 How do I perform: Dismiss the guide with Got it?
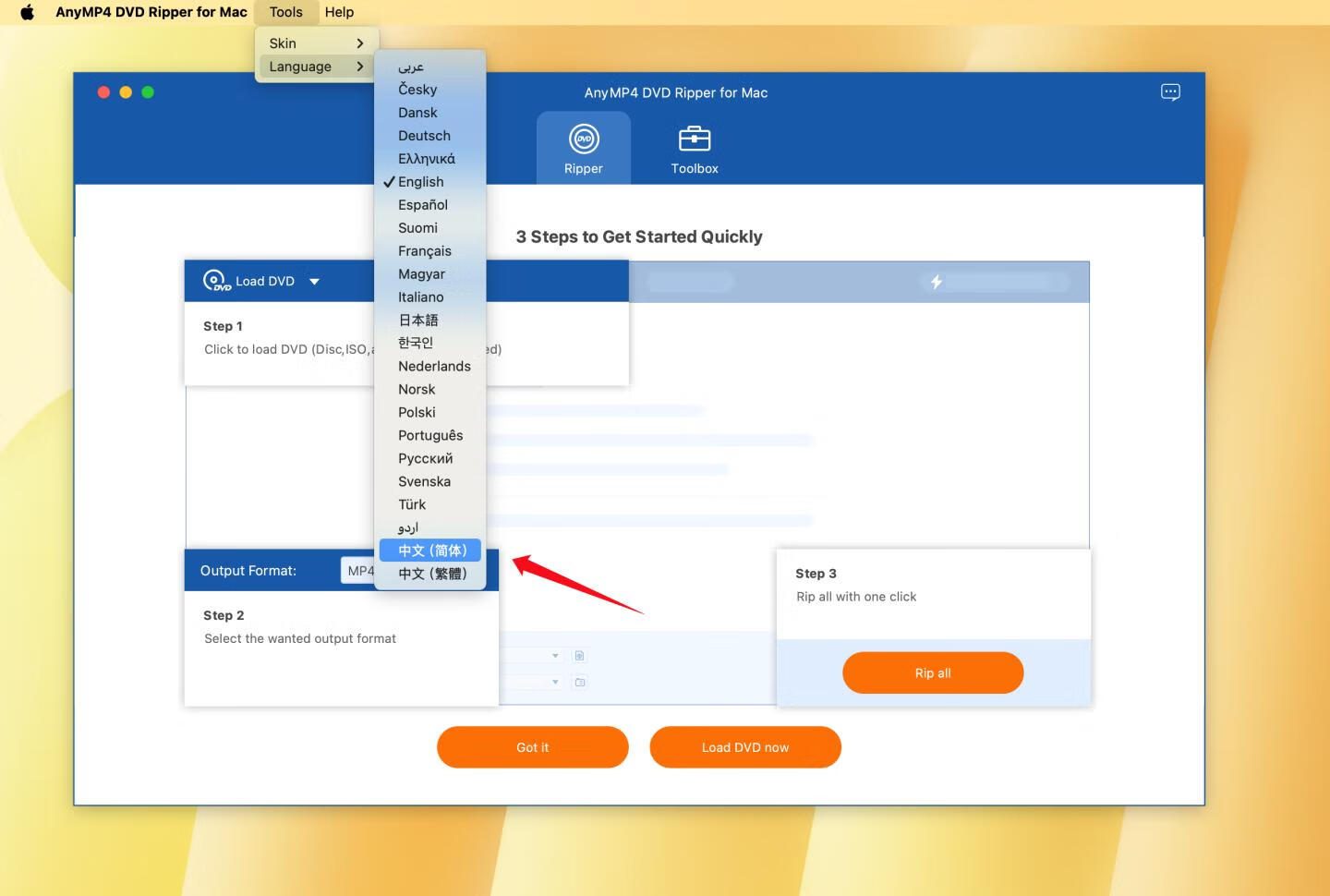532,747
